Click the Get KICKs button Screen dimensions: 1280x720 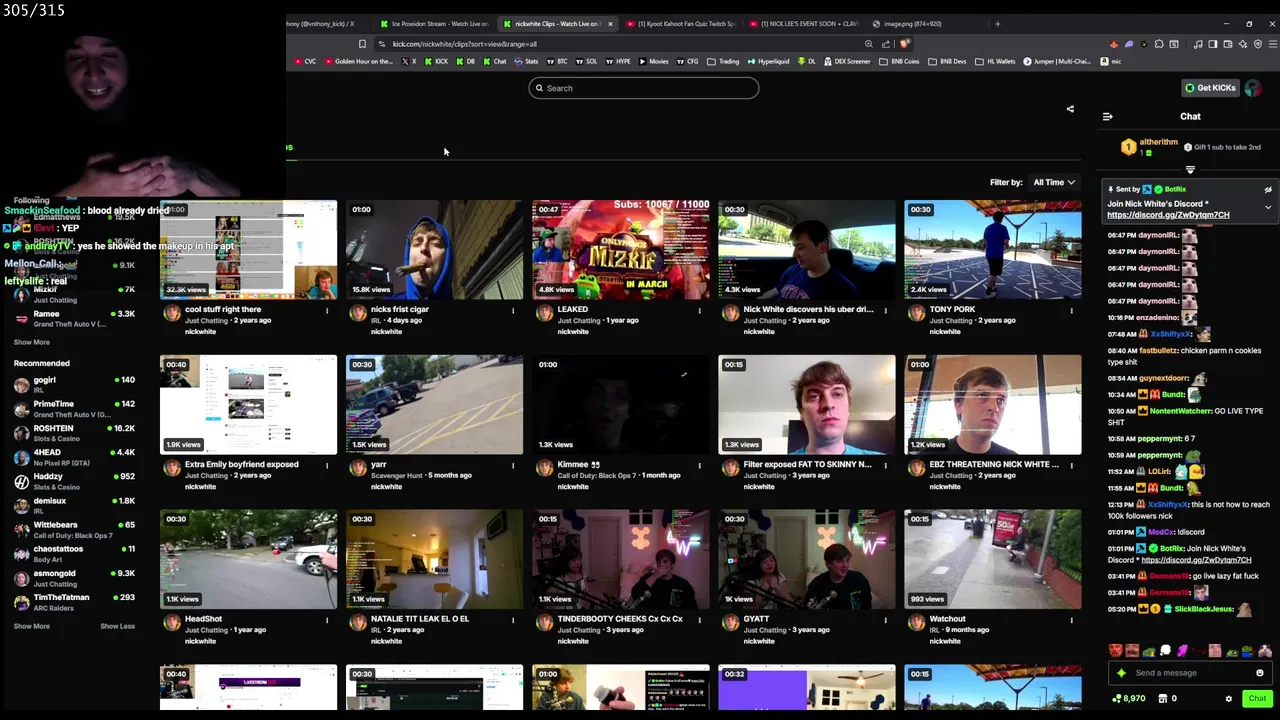click(1210, 88)
